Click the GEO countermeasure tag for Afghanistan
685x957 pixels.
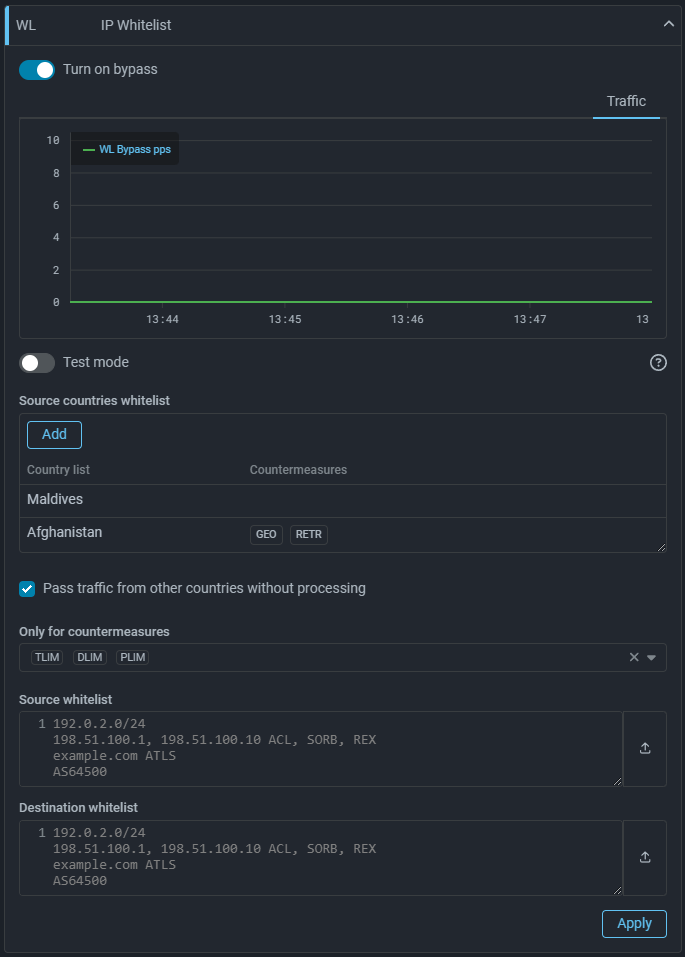266,535
